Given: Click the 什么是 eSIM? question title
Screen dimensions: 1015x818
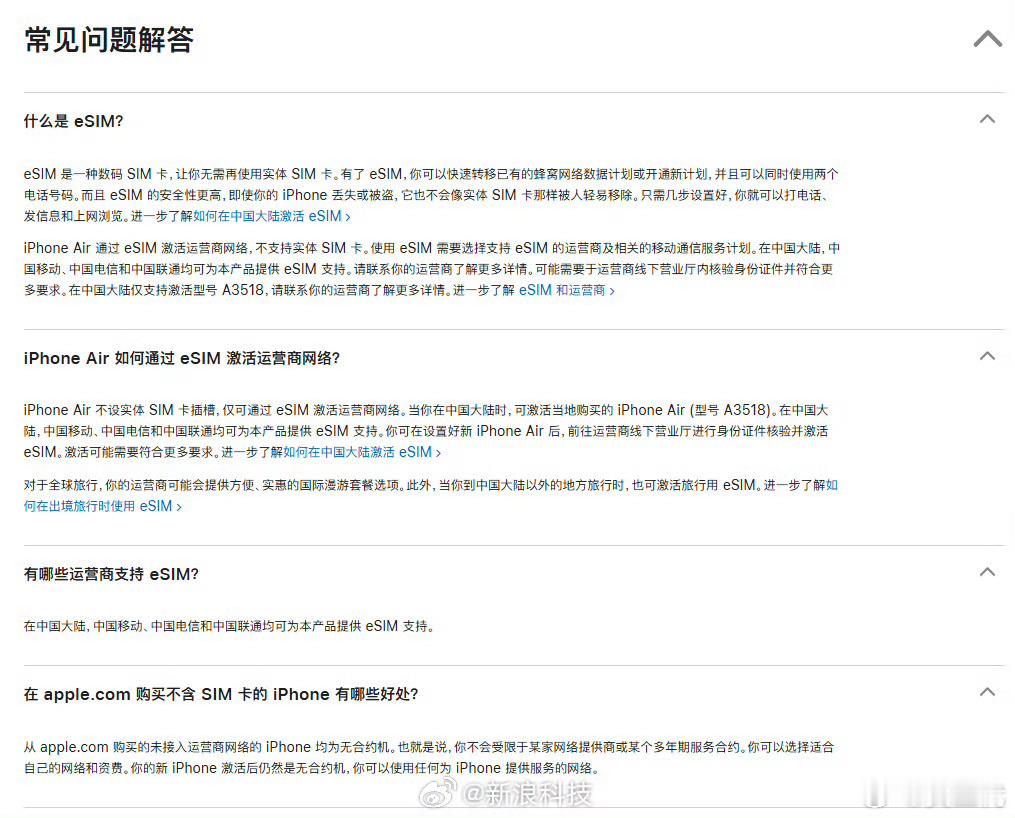Looking at the screenshot, I should tap(73, 121).
